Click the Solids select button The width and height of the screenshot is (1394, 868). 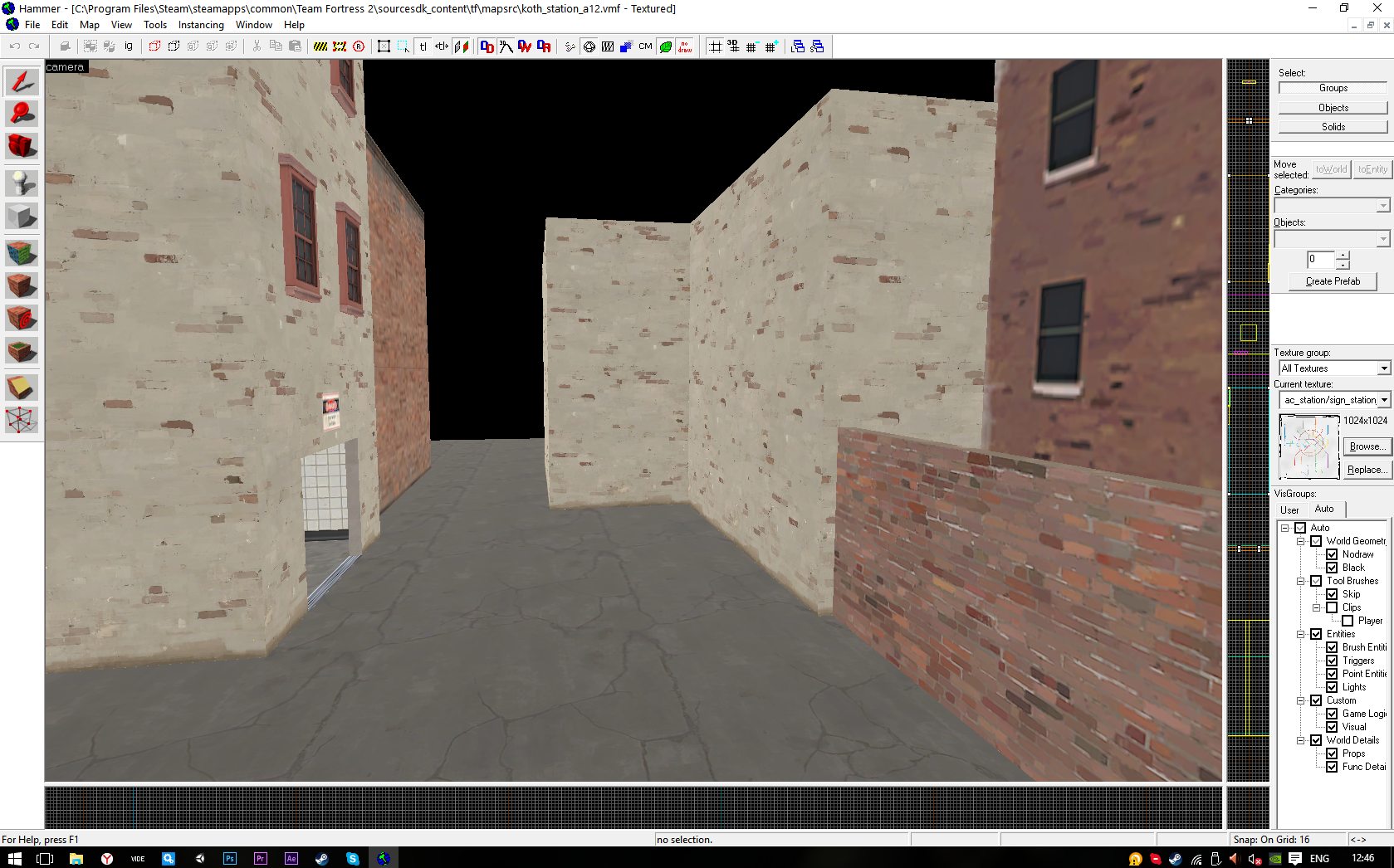tap(1333, 127)
